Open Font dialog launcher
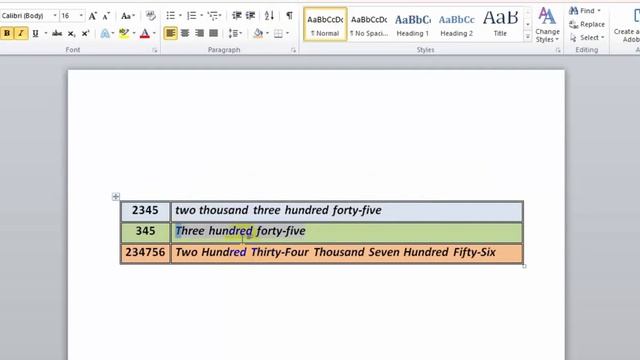Viewport: 640px width, 360px height. pos(155,50)
